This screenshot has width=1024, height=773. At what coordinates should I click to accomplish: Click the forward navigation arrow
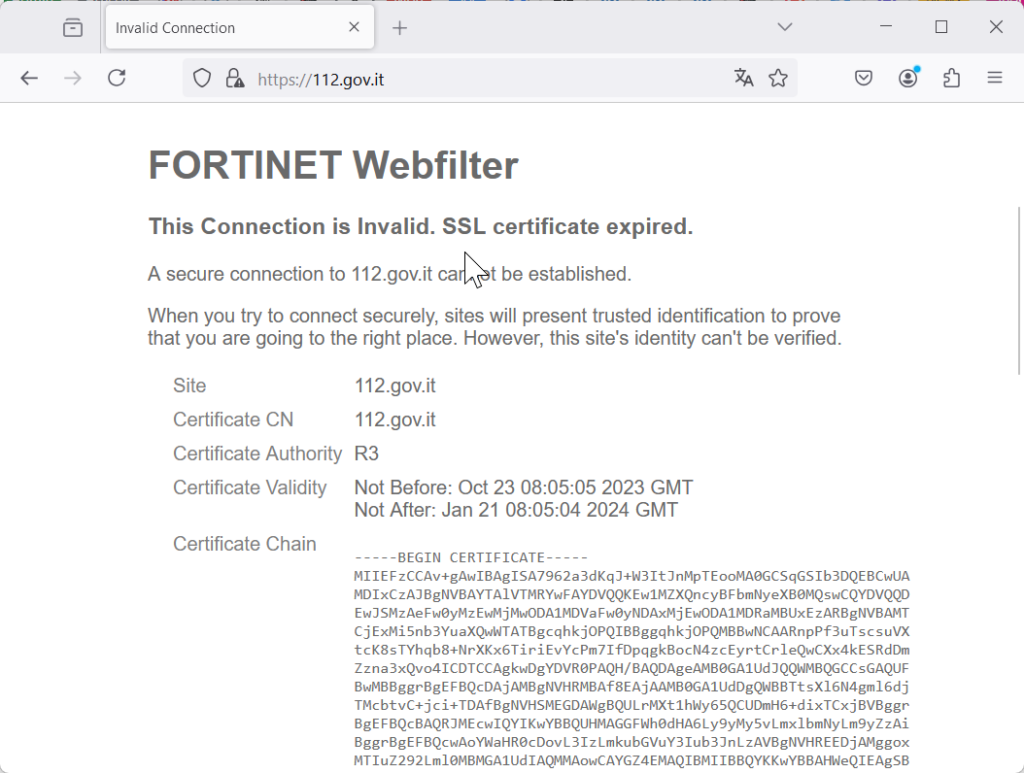tap(72, 78)
